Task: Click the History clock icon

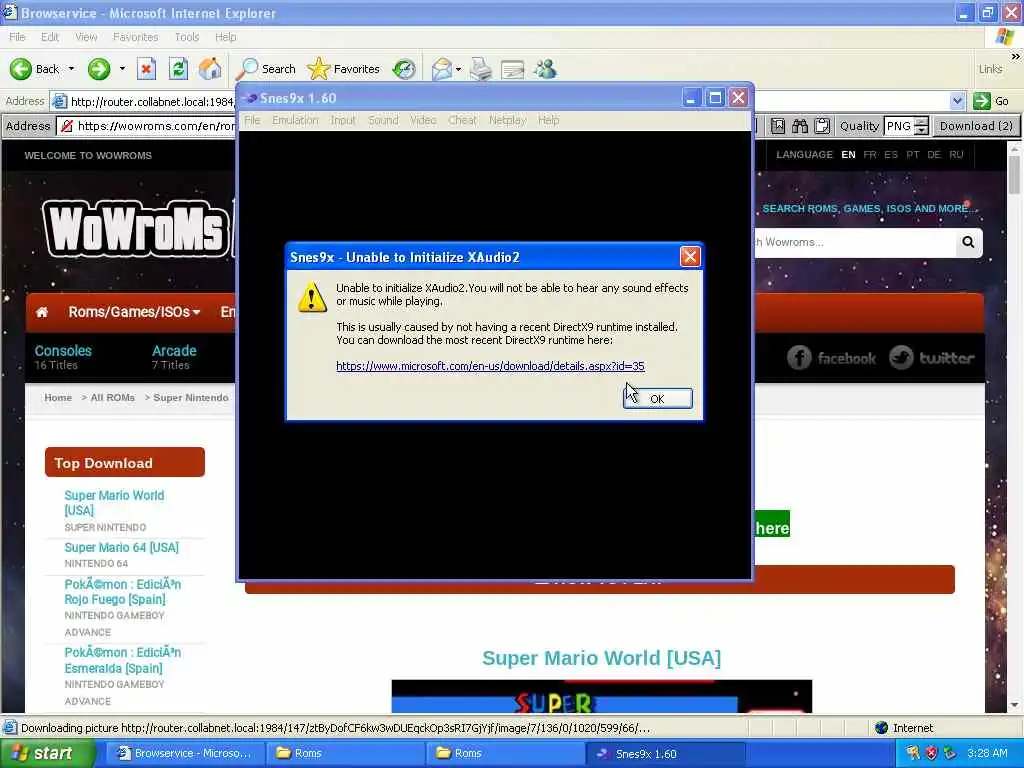Action: point(404,69)
